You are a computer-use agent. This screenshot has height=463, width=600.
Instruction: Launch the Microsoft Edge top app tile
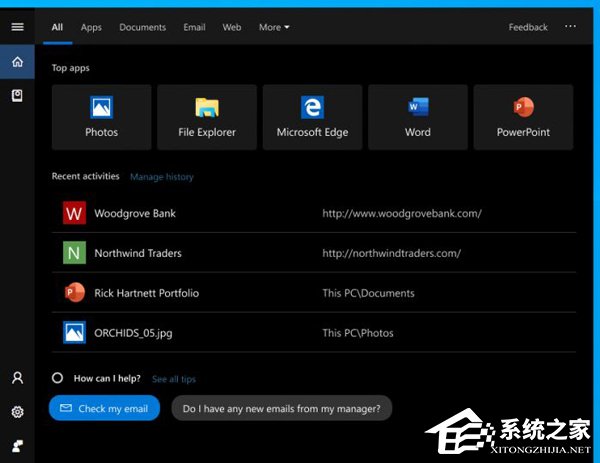pyautogui.click(x=312, y=117)
